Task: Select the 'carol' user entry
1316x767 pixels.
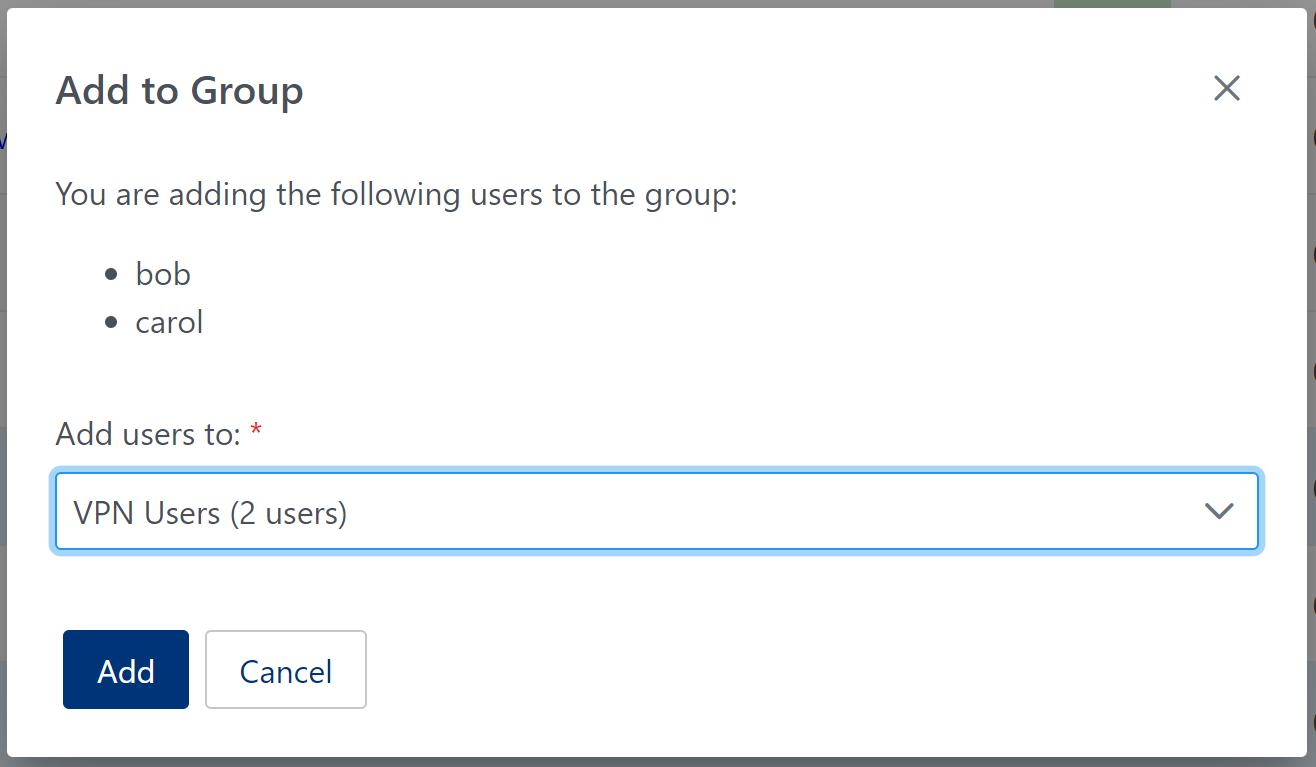Action: 169,322
